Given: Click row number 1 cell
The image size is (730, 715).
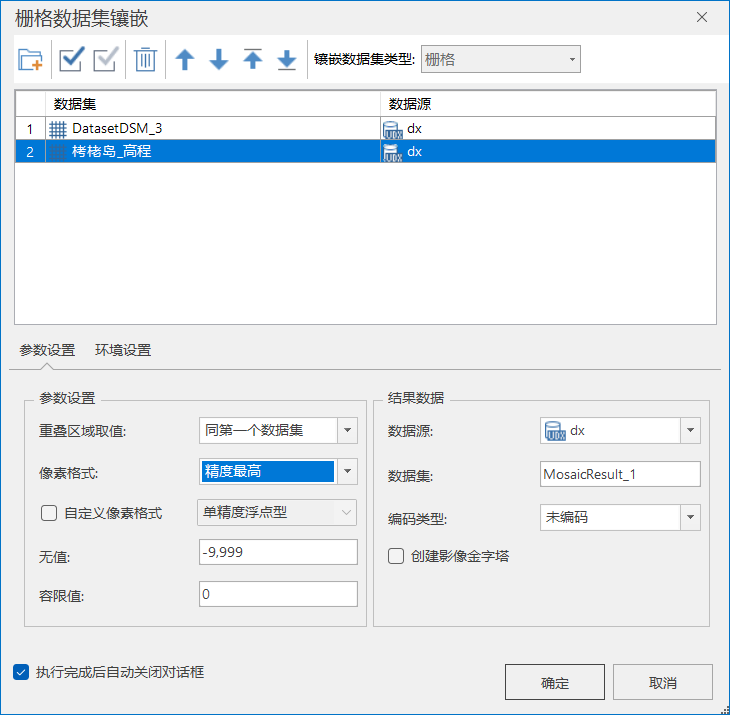Looking at the screenshot, I should click(30, 128).
